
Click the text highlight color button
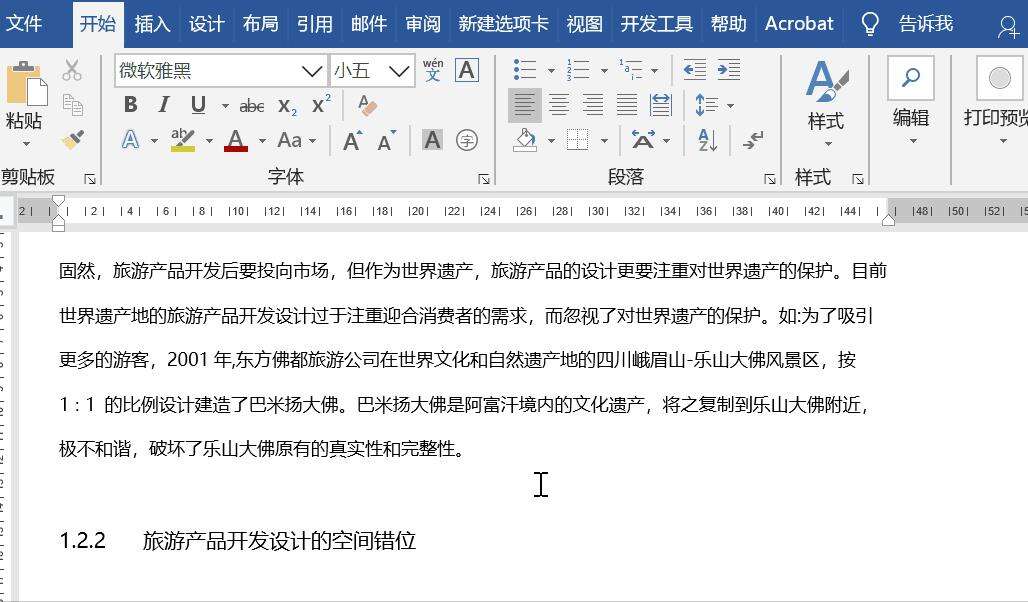pos(183,140)
